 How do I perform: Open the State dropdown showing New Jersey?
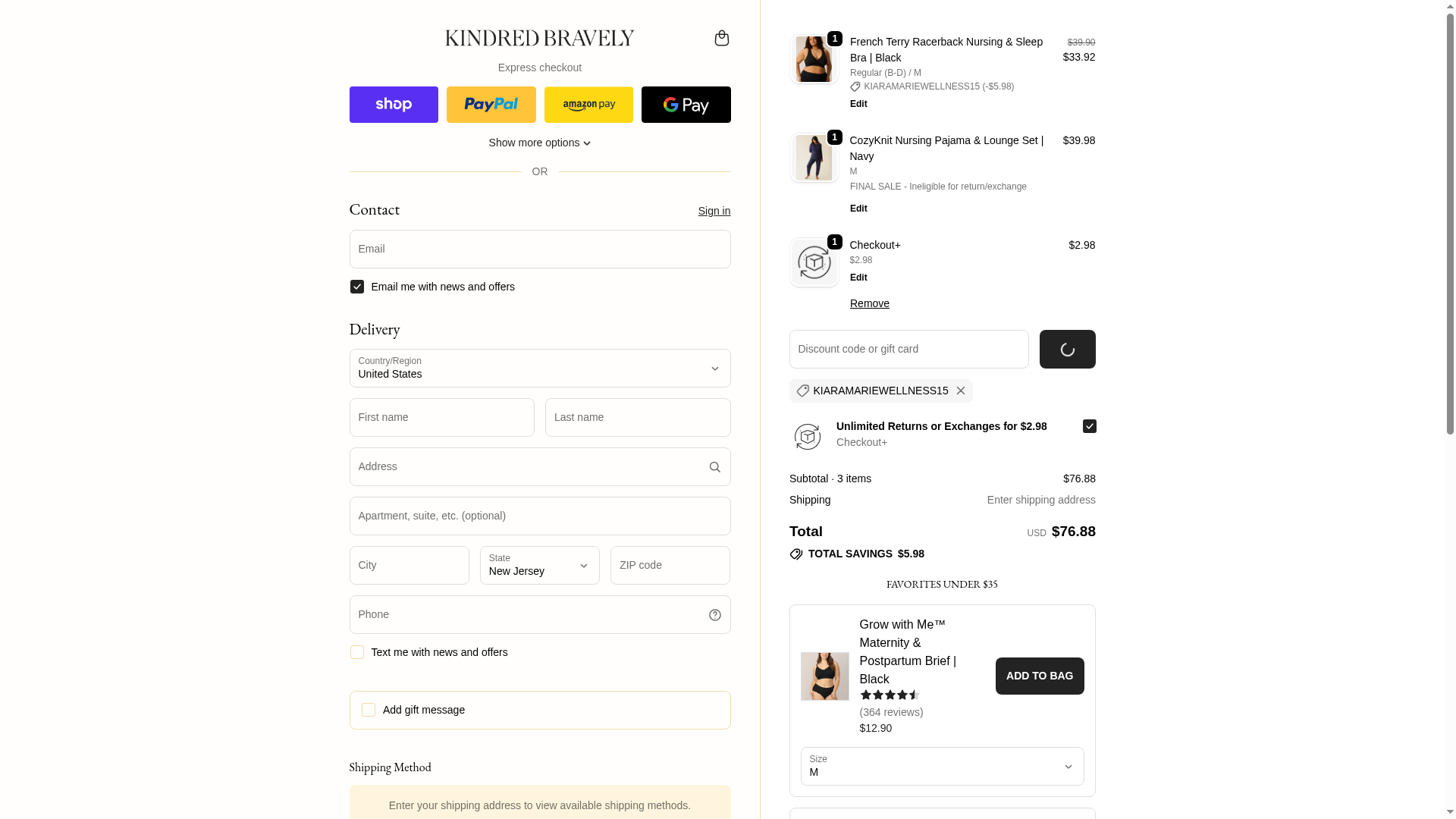(x=540, y=566)
